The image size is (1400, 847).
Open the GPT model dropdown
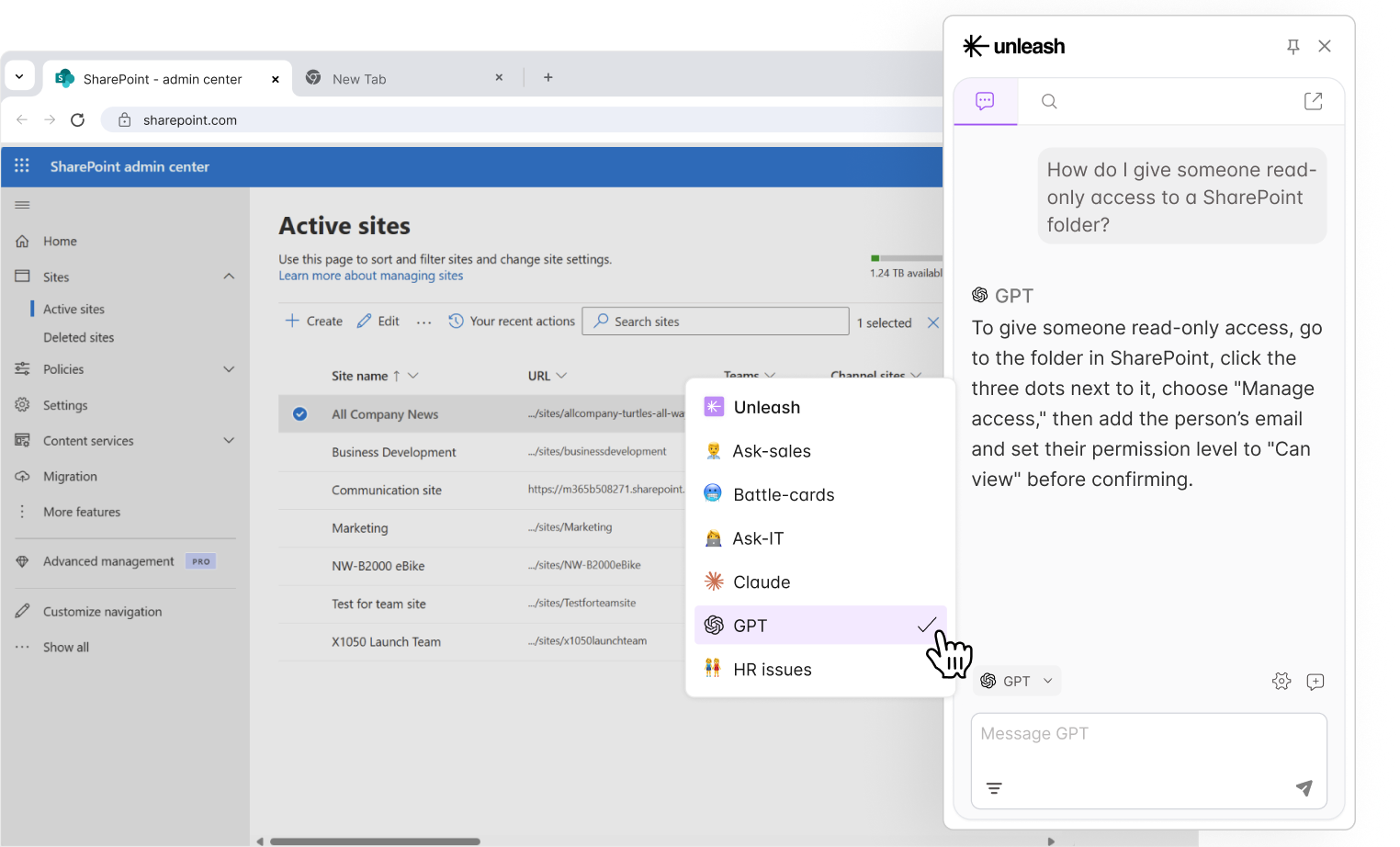pyautogui.click(x=1017, y=681)
